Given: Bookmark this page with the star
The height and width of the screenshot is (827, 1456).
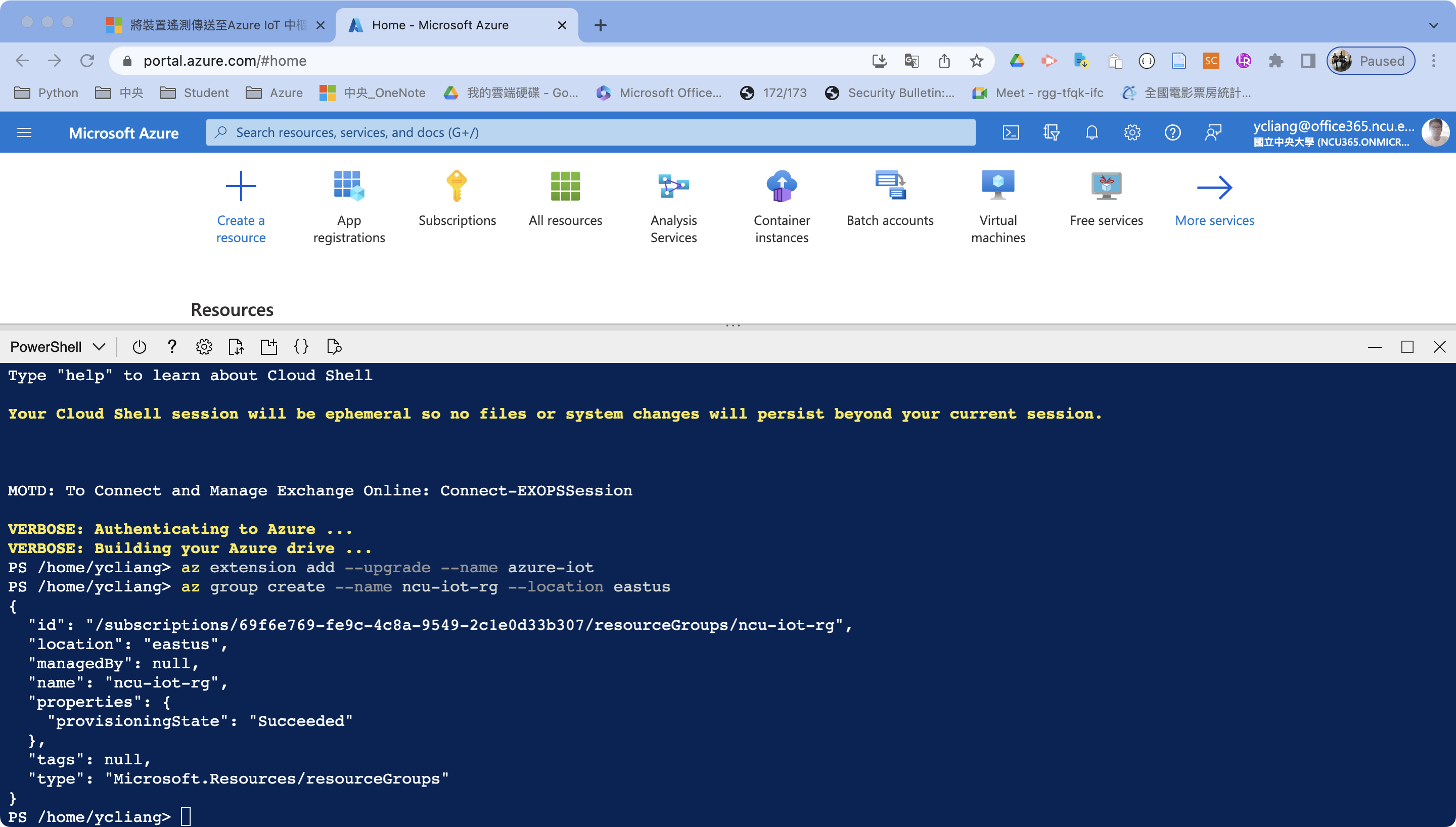Looking at the screenshot, I should 976,61.
